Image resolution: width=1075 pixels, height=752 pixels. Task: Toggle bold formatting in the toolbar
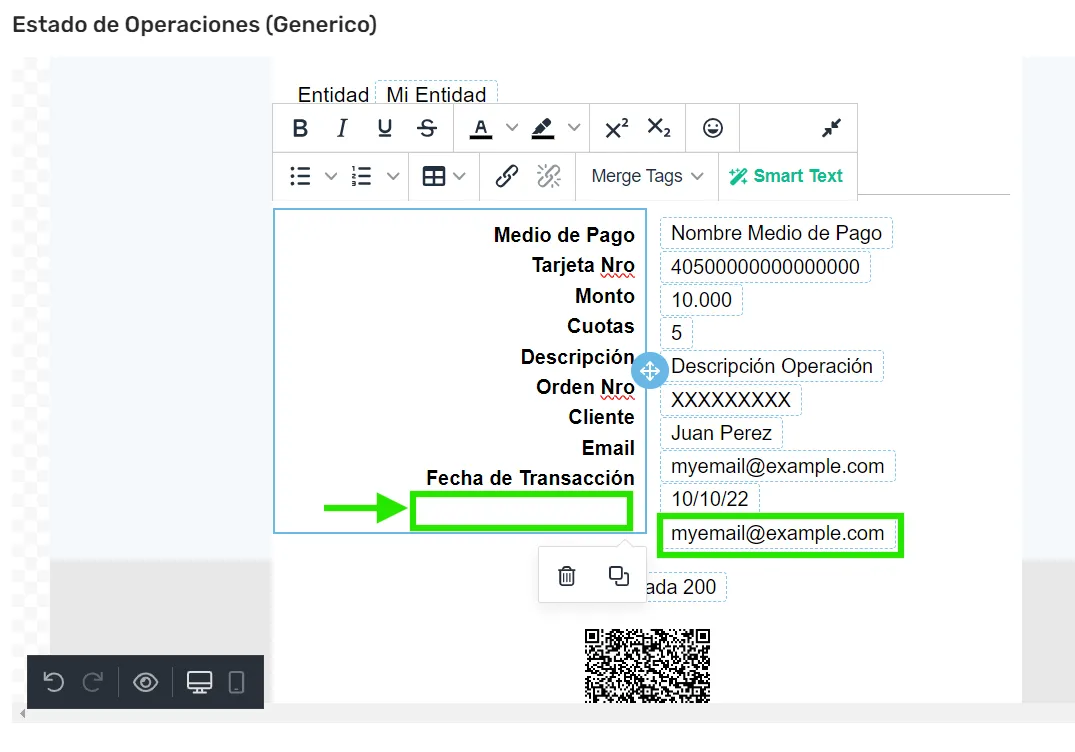point(300,128)
